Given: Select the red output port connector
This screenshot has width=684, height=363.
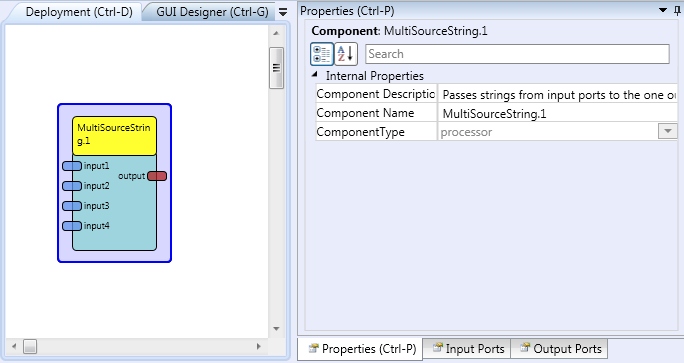Looking at the screenshot, I should pos(157,176).
